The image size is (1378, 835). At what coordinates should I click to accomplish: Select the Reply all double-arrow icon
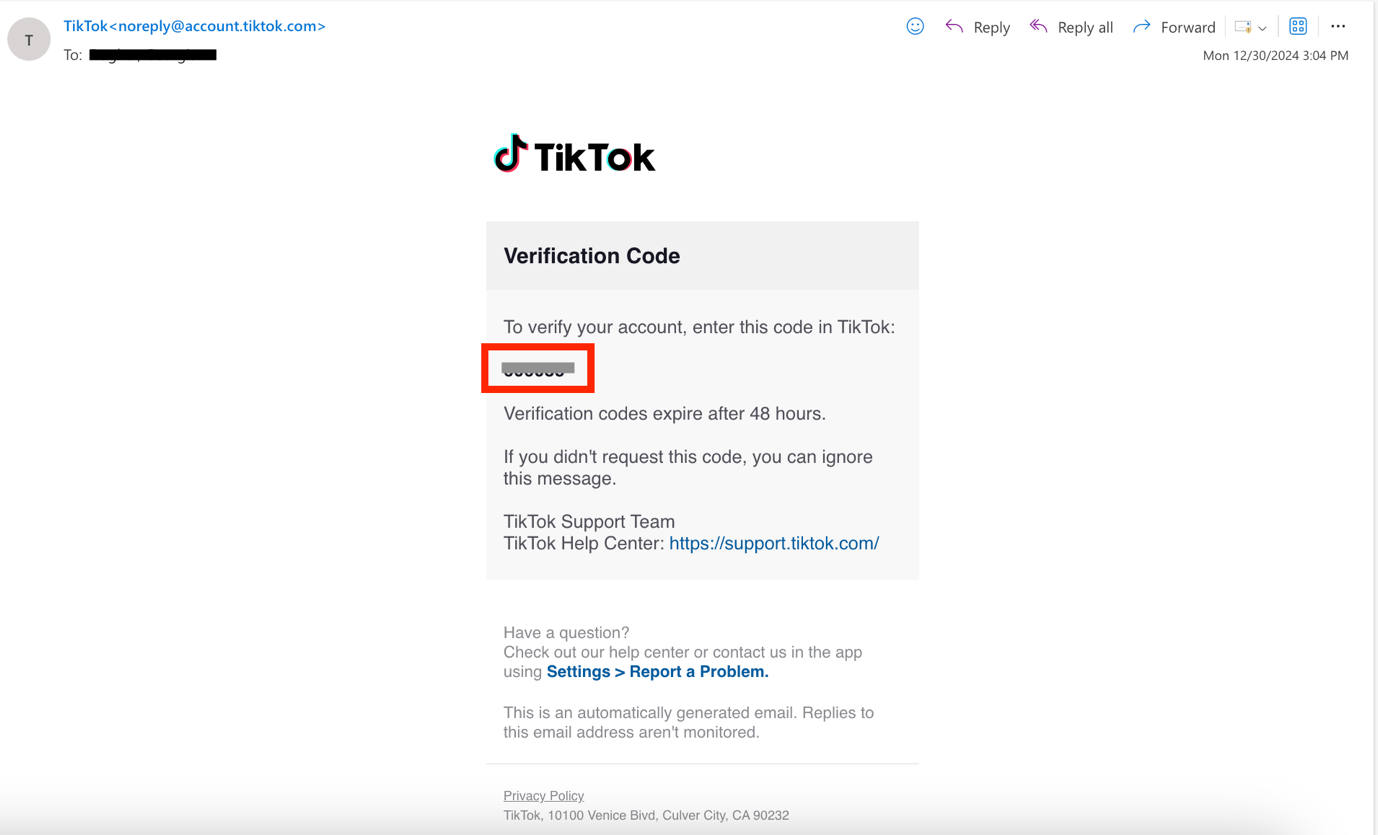click(1038, 26)
